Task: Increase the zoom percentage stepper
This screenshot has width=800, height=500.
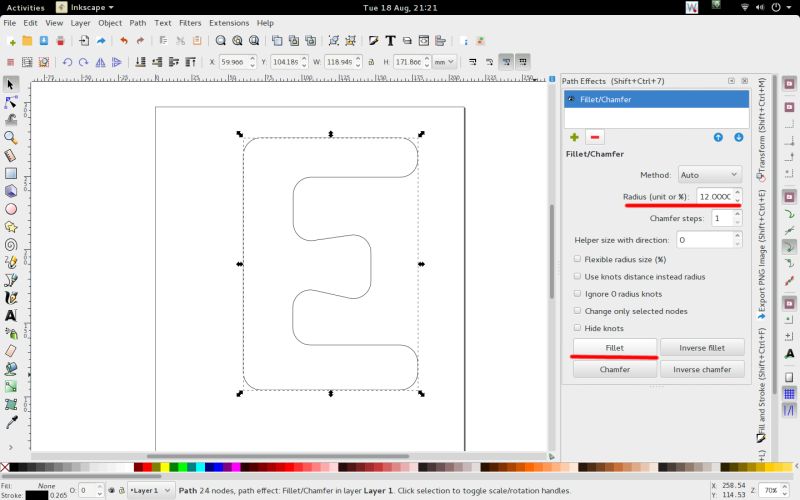Action: [785, 487]
